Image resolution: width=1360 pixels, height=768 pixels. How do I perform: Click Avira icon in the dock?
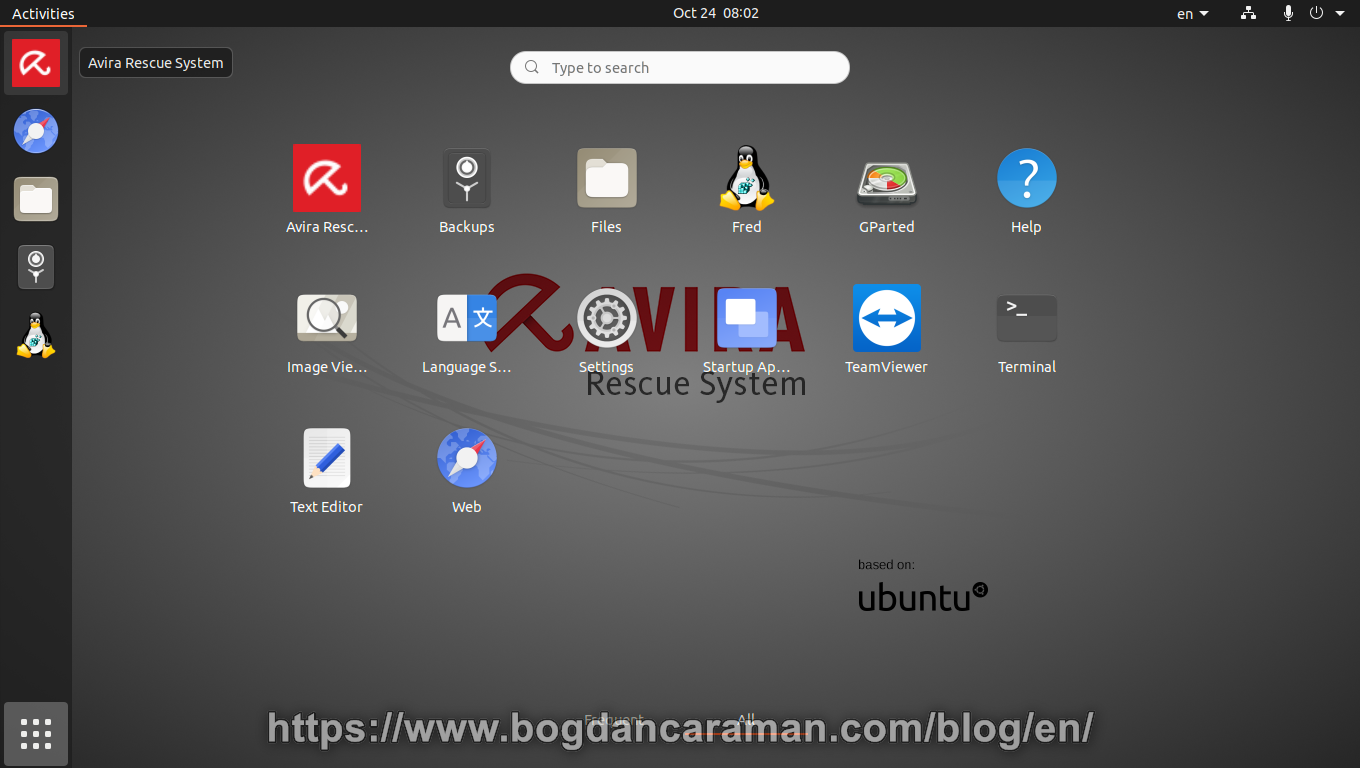[x=36, y=63]
